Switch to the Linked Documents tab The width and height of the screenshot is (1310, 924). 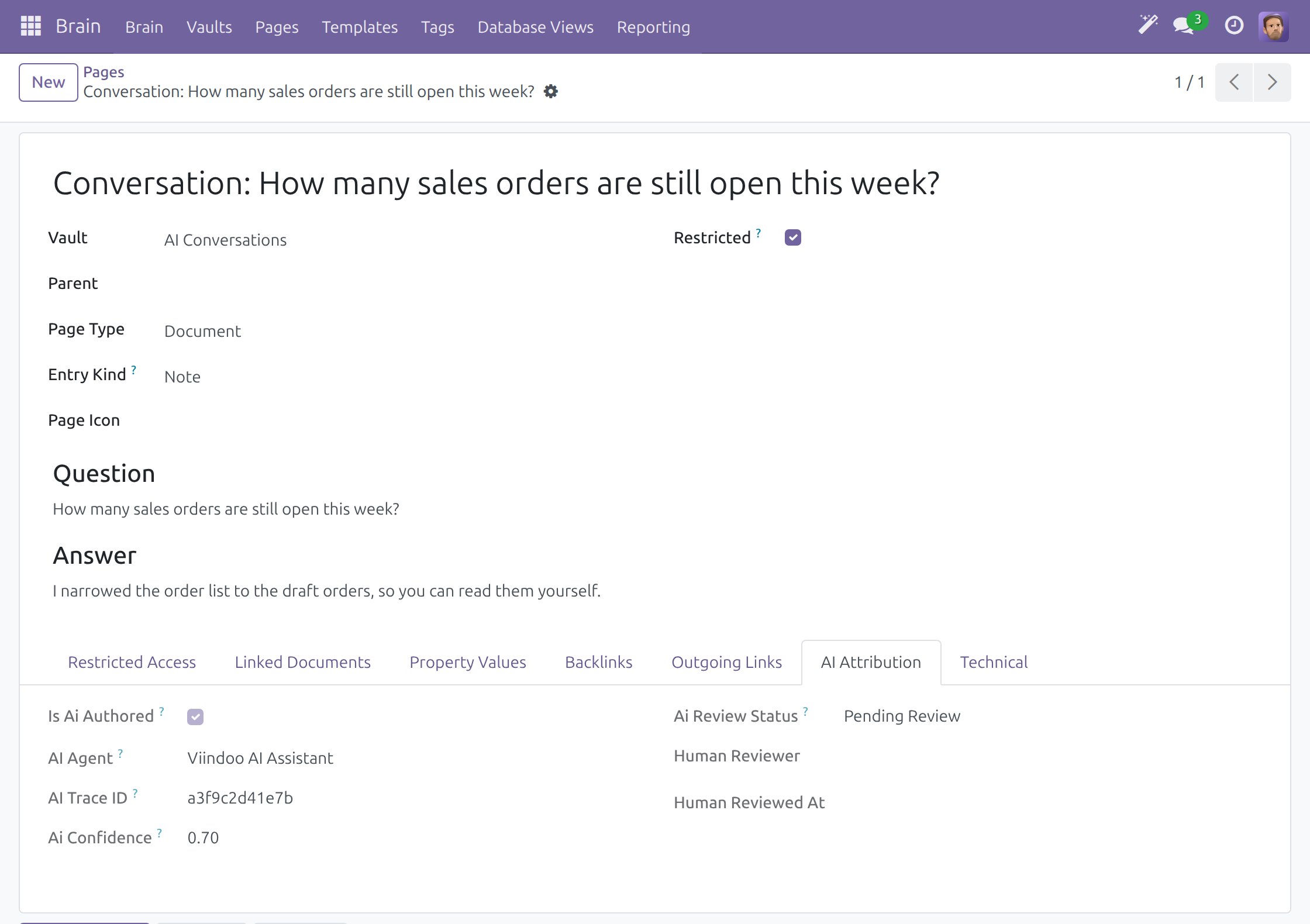[x=303, y=662]
